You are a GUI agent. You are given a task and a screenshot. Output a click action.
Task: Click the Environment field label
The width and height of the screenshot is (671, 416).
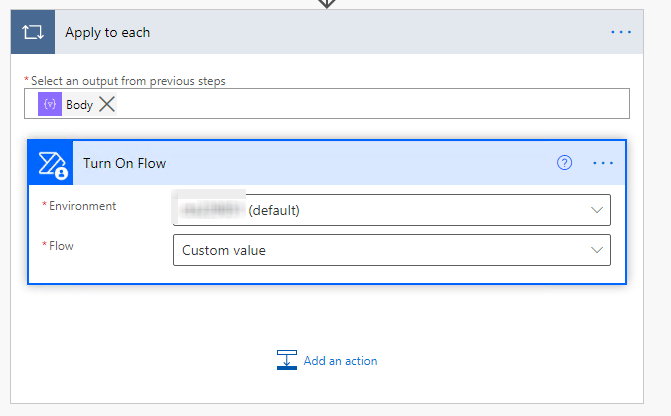tap(83, 206)
